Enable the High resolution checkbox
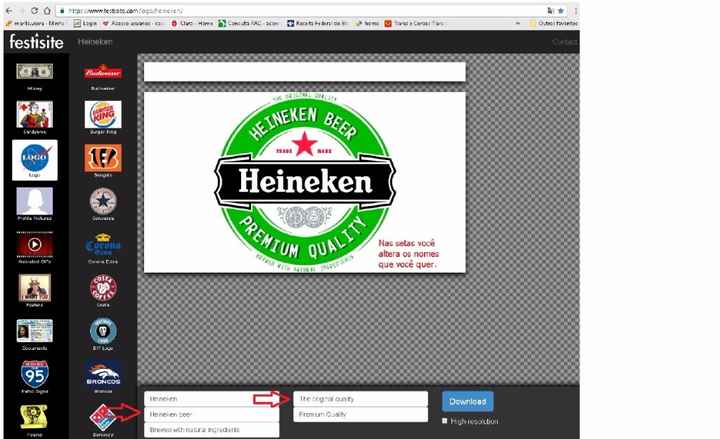 coord(444,421)
